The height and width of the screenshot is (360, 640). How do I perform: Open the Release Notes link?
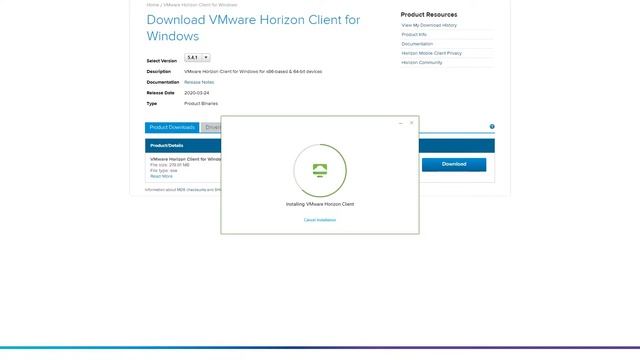[199, 82]
